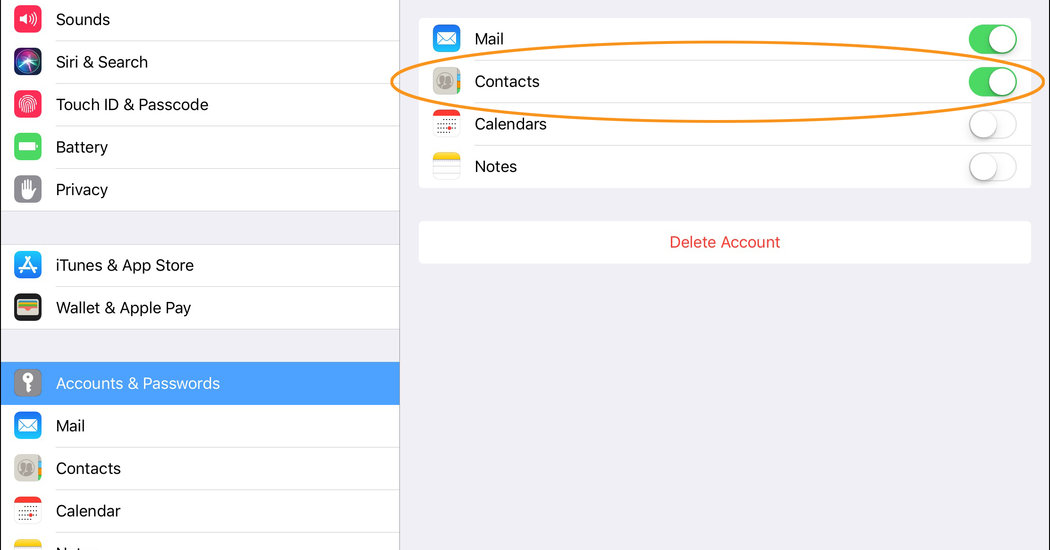Tap the Notes label in account panel
The image size is (1050, 550).
[x=496, y=166]
